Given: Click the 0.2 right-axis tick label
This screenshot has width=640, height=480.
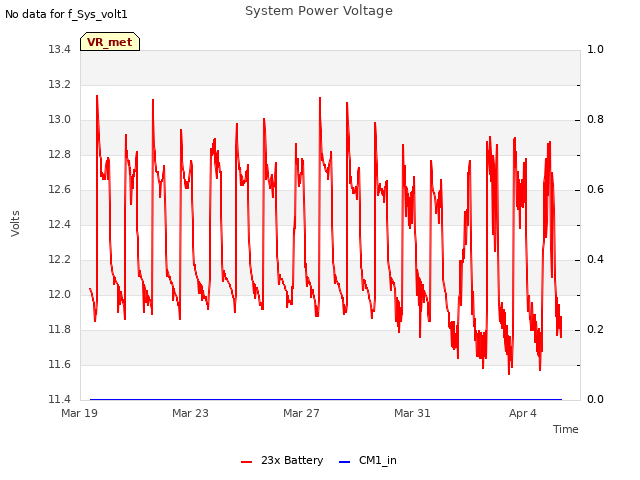Looking at the screenshot, I should tap(595, 329).
